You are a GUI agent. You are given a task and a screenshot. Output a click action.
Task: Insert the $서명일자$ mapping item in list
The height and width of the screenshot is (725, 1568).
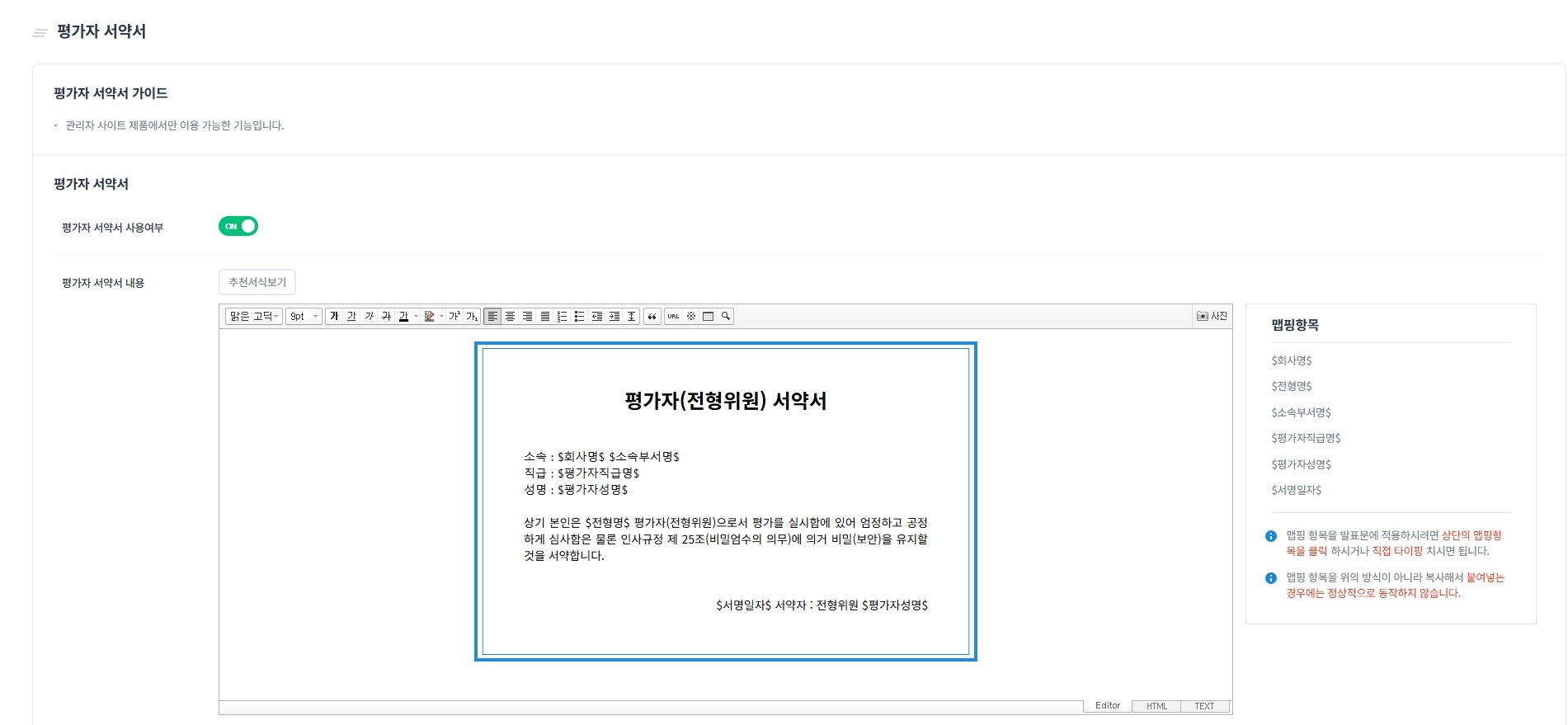[x=1297, y=490]
